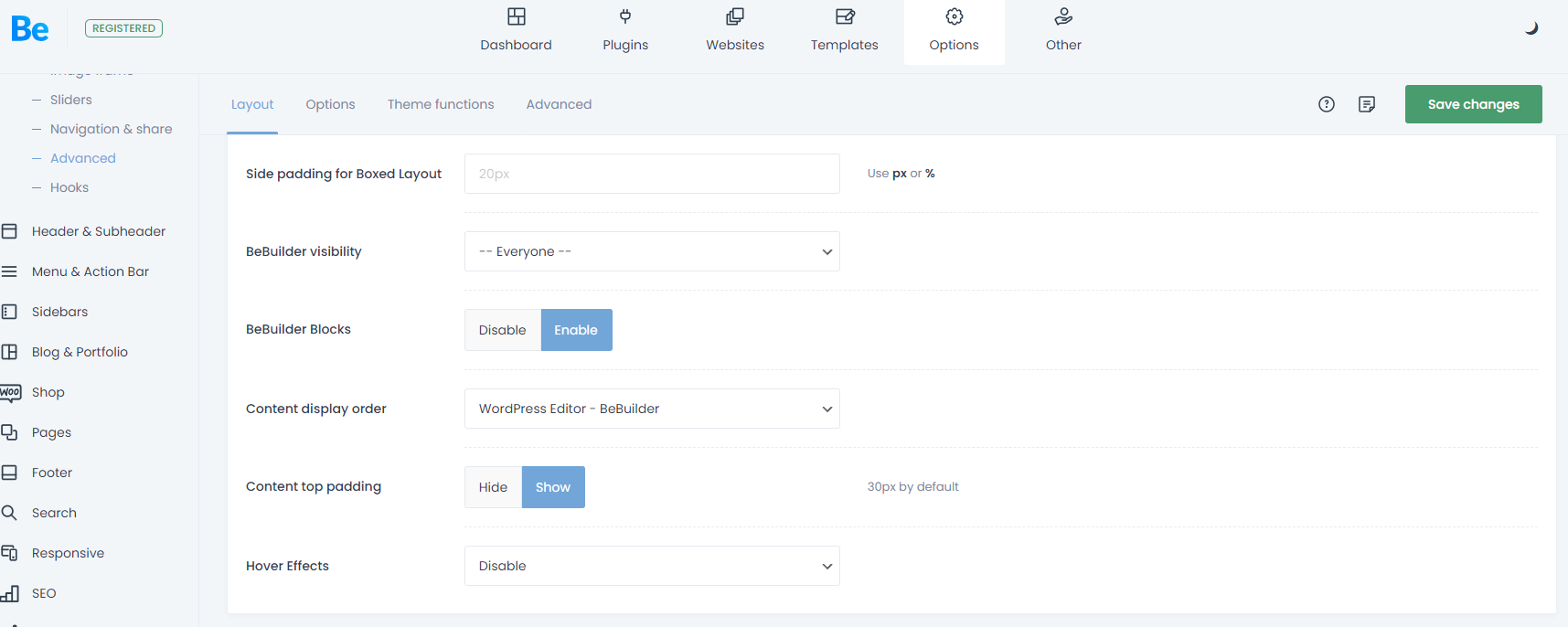This screenshot has width=1568, height=627.
Task: Open the SEO section label
Action: [x=44, y=593]
